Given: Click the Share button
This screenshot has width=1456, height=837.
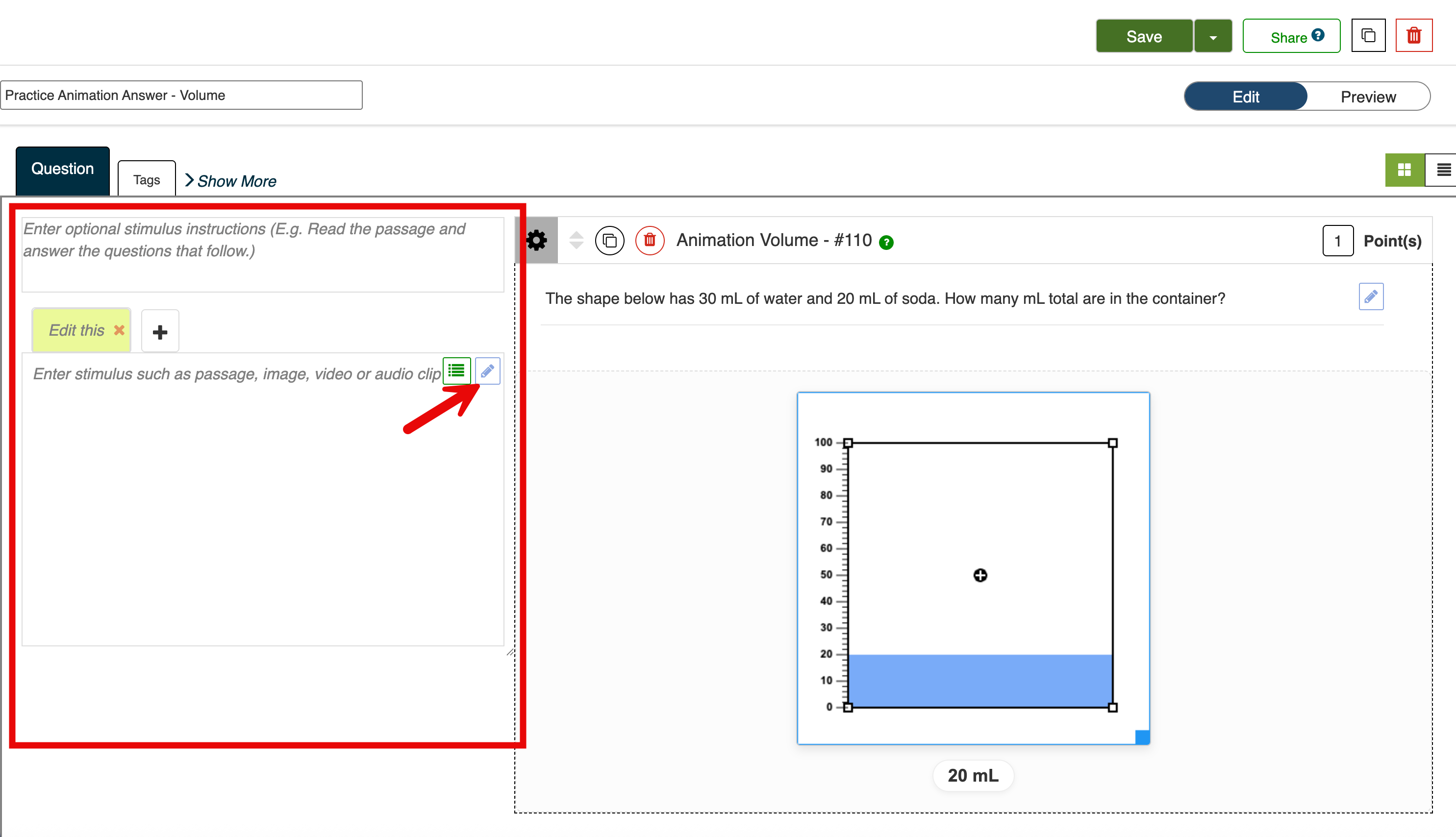Looking at the screenshot, I should tap(1291, 37).
